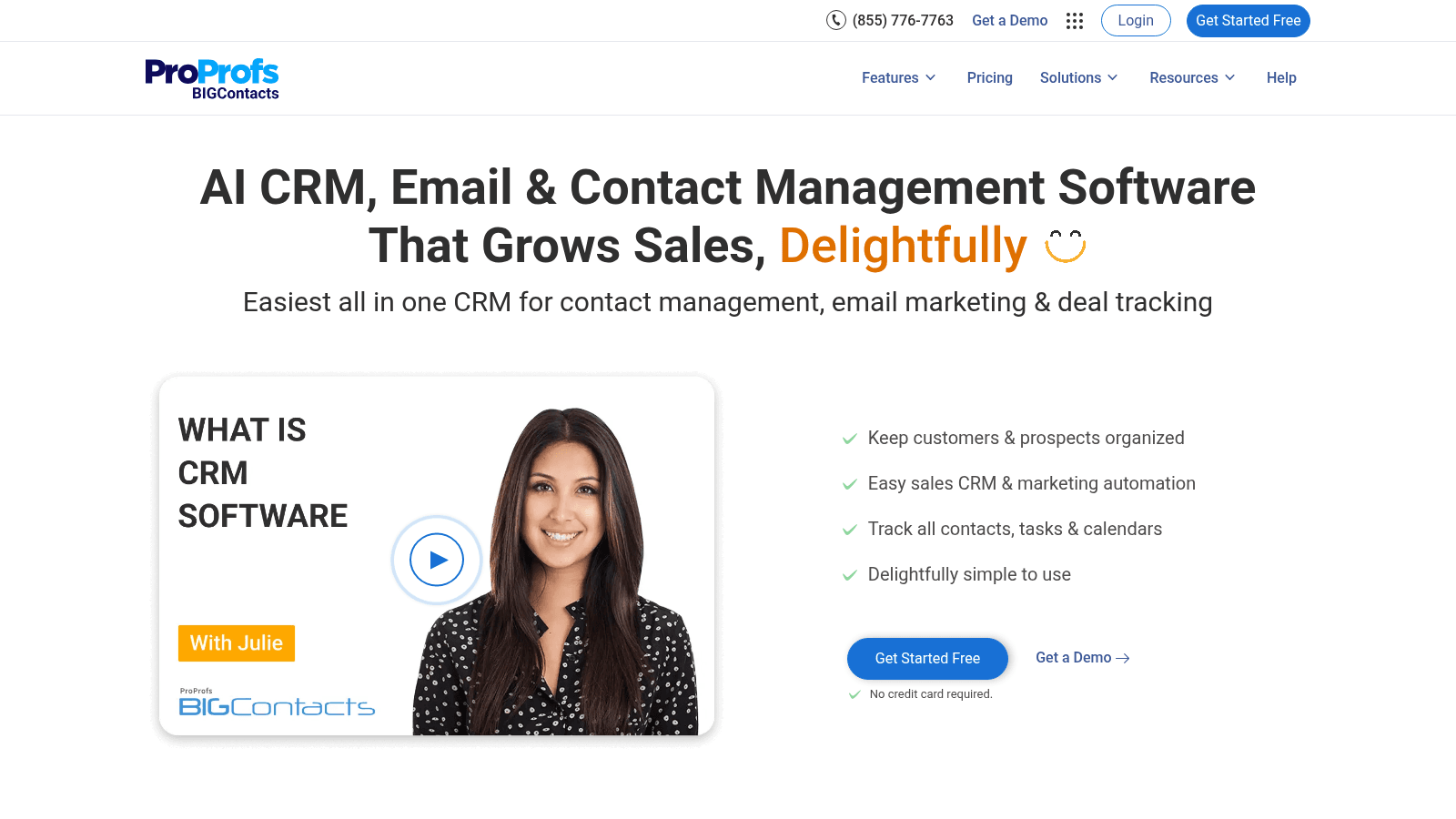
Task: Click the Delightfully simple to use text
Action: coord(969,574)
